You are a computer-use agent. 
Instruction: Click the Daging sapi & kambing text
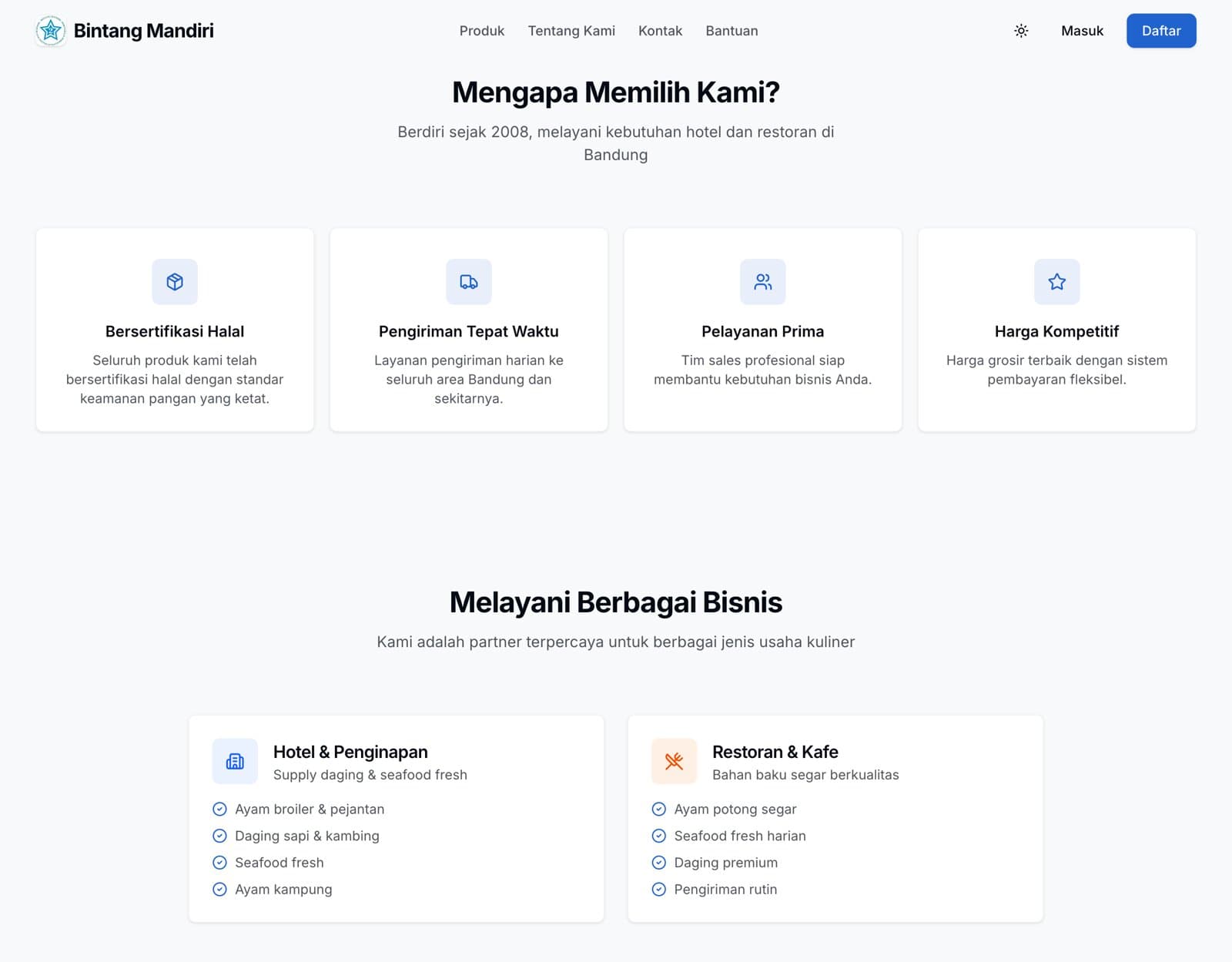307,836
